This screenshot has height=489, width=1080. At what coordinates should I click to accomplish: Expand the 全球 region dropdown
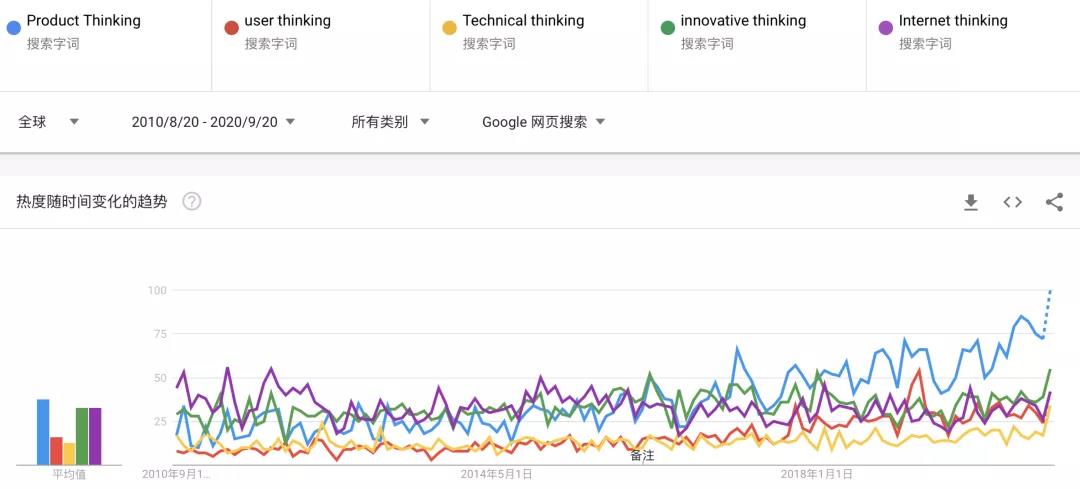coord(48,122)
